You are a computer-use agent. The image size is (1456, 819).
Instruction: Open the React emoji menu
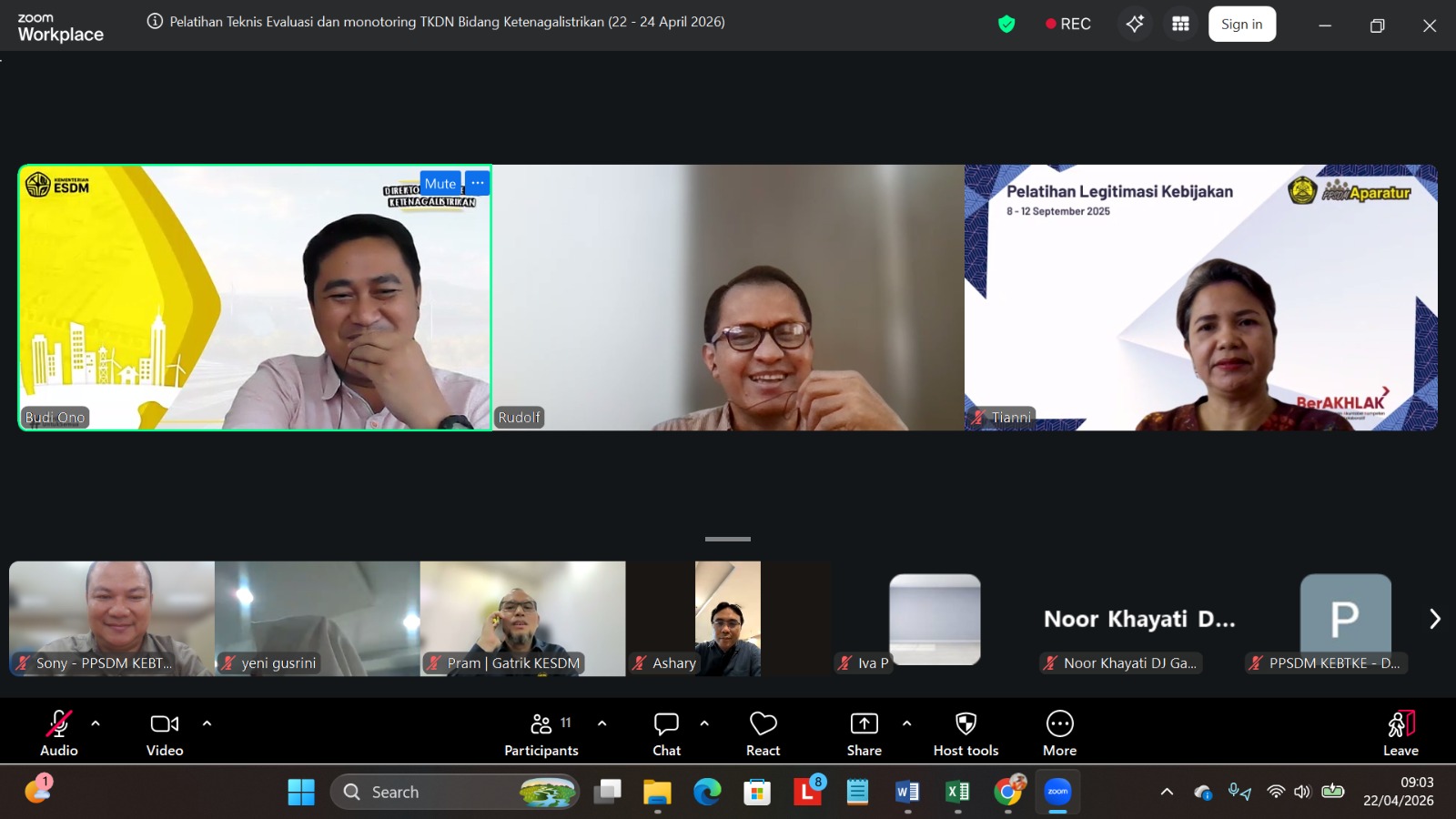pos(763,733)
